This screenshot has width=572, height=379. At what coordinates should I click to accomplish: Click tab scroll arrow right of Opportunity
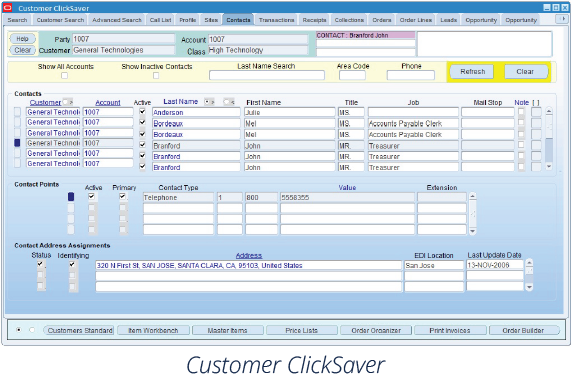tap(561, 19)
